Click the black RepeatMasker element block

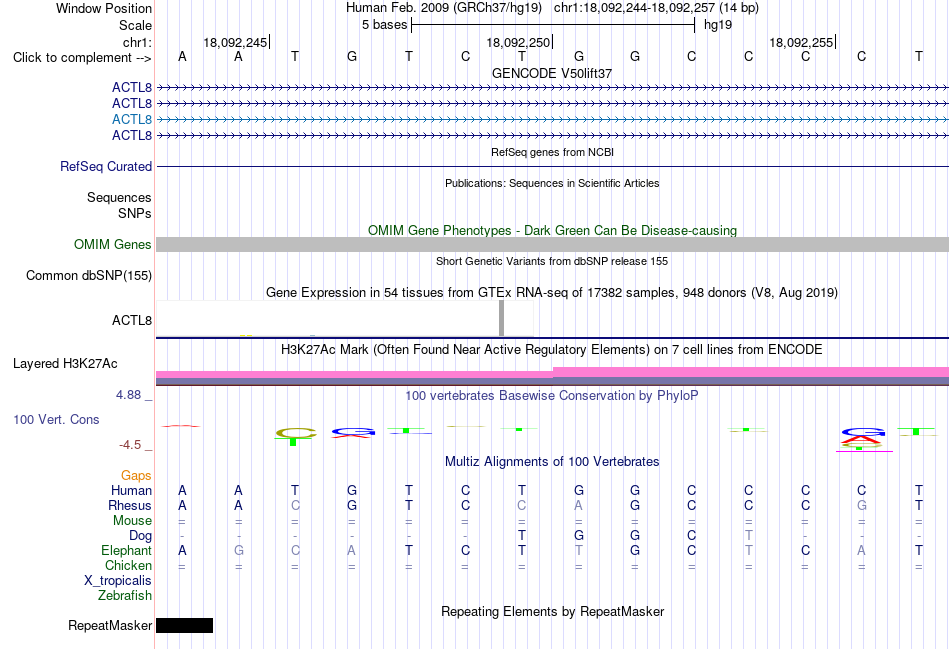(184, 625)
